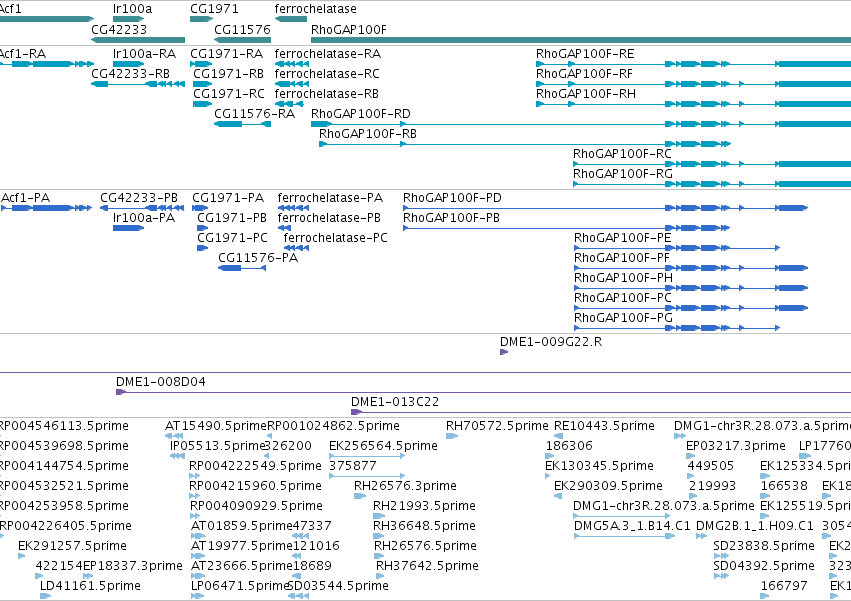
Task: Open the CG11576-PA protein label
Action: 258,258
